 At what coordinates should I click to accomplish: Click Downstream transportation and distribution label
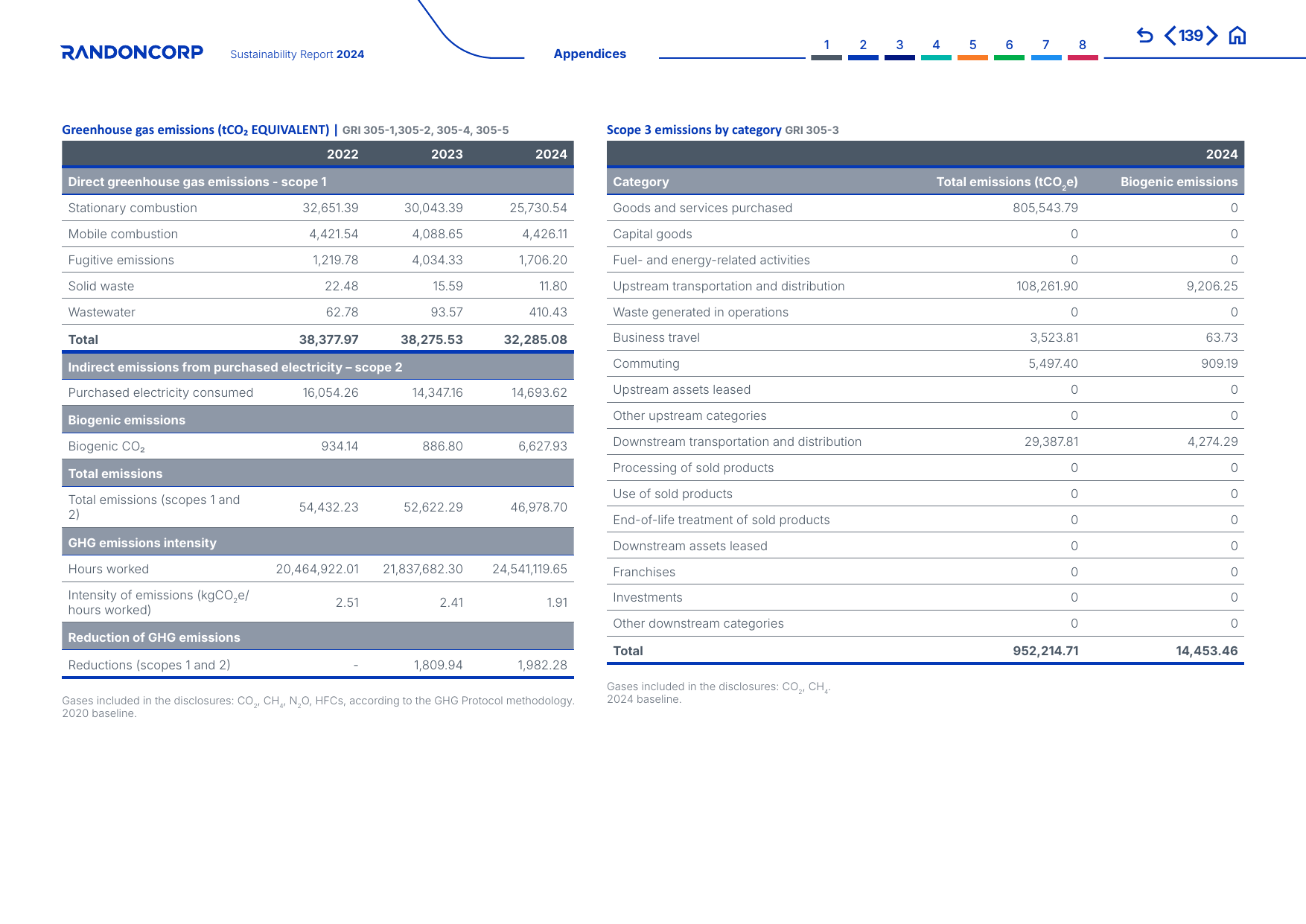pyautogui.click(x=737, y=442)
